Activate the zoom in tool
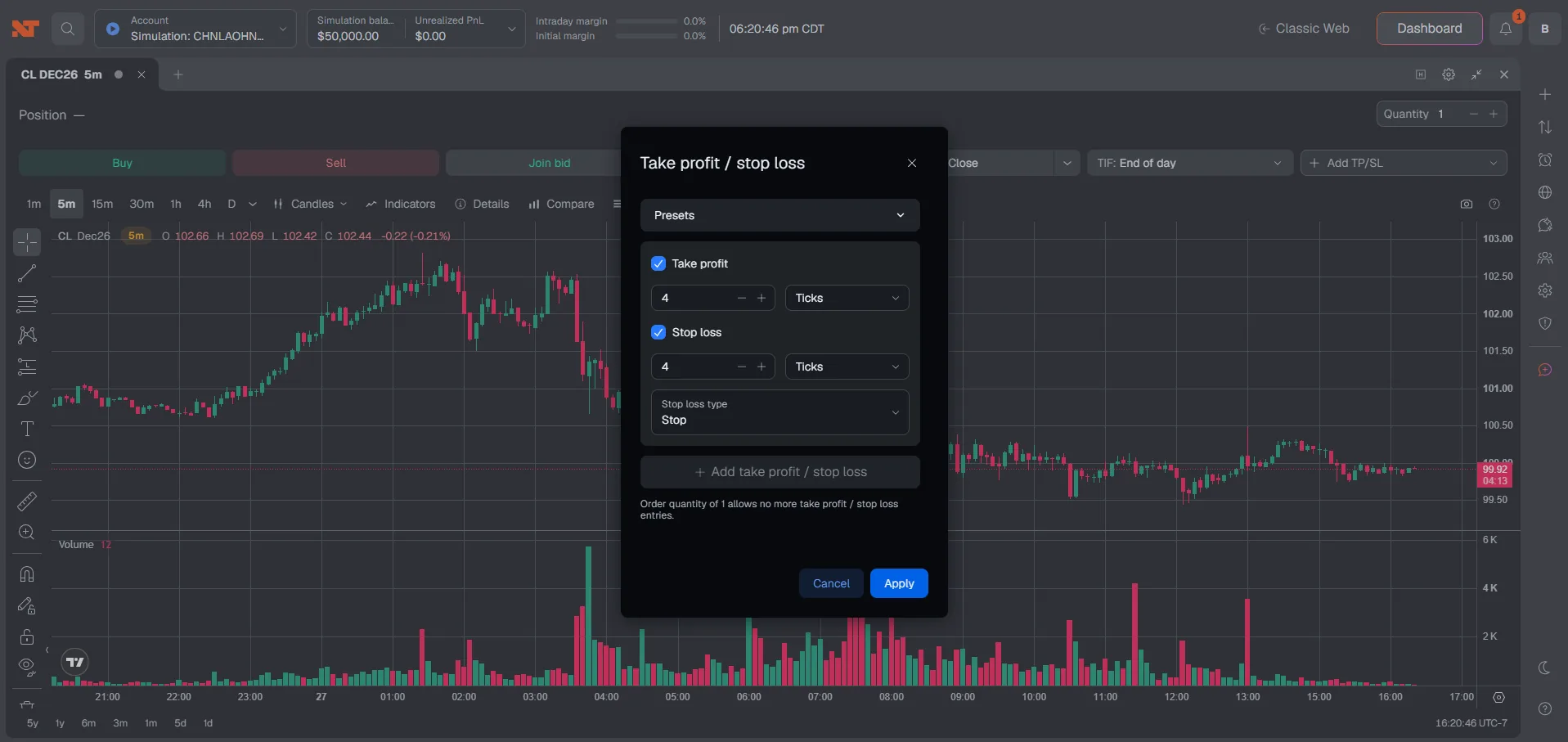 click(27, 532)
